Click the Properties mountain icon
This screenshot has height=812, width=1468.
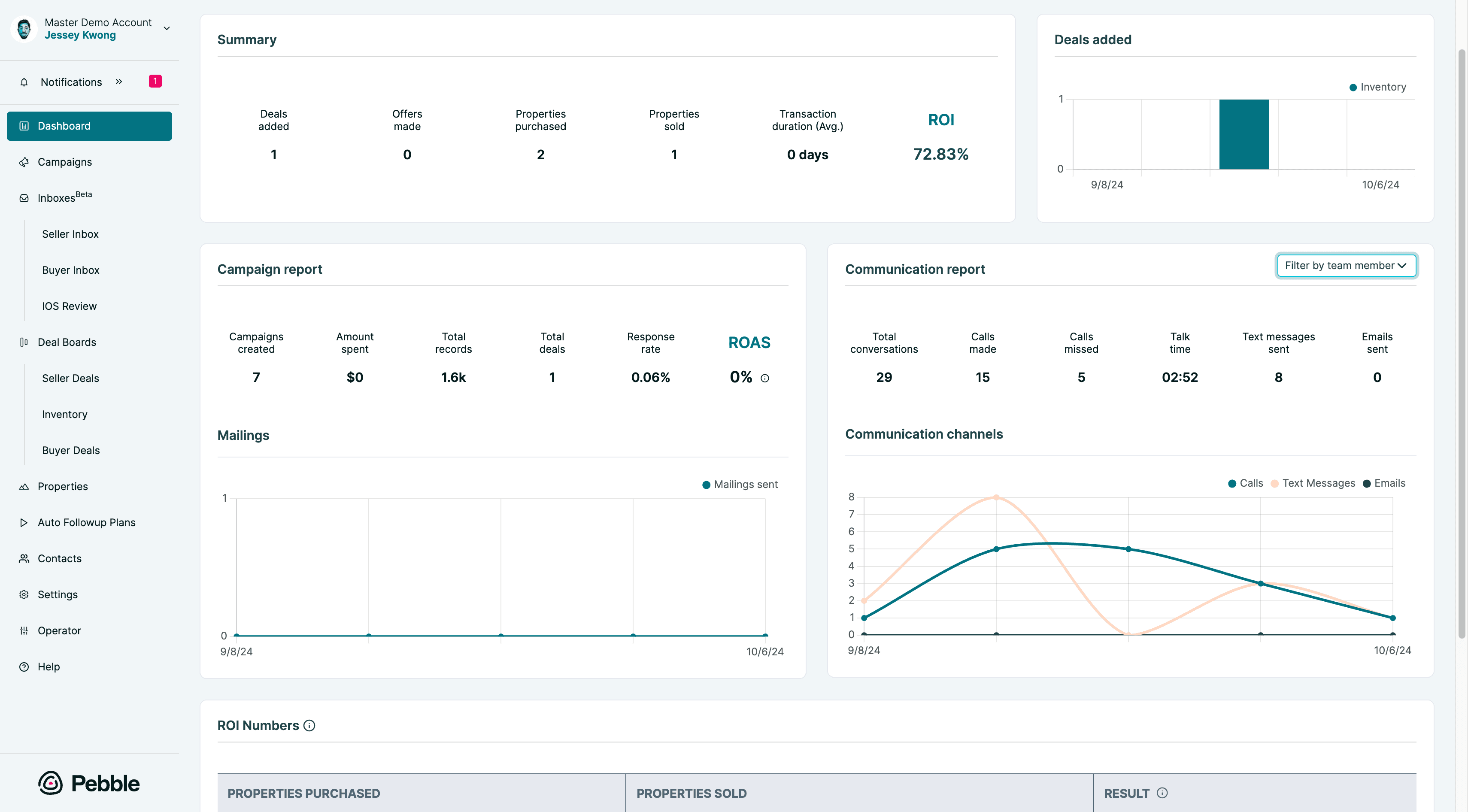[x=24, y=487]
